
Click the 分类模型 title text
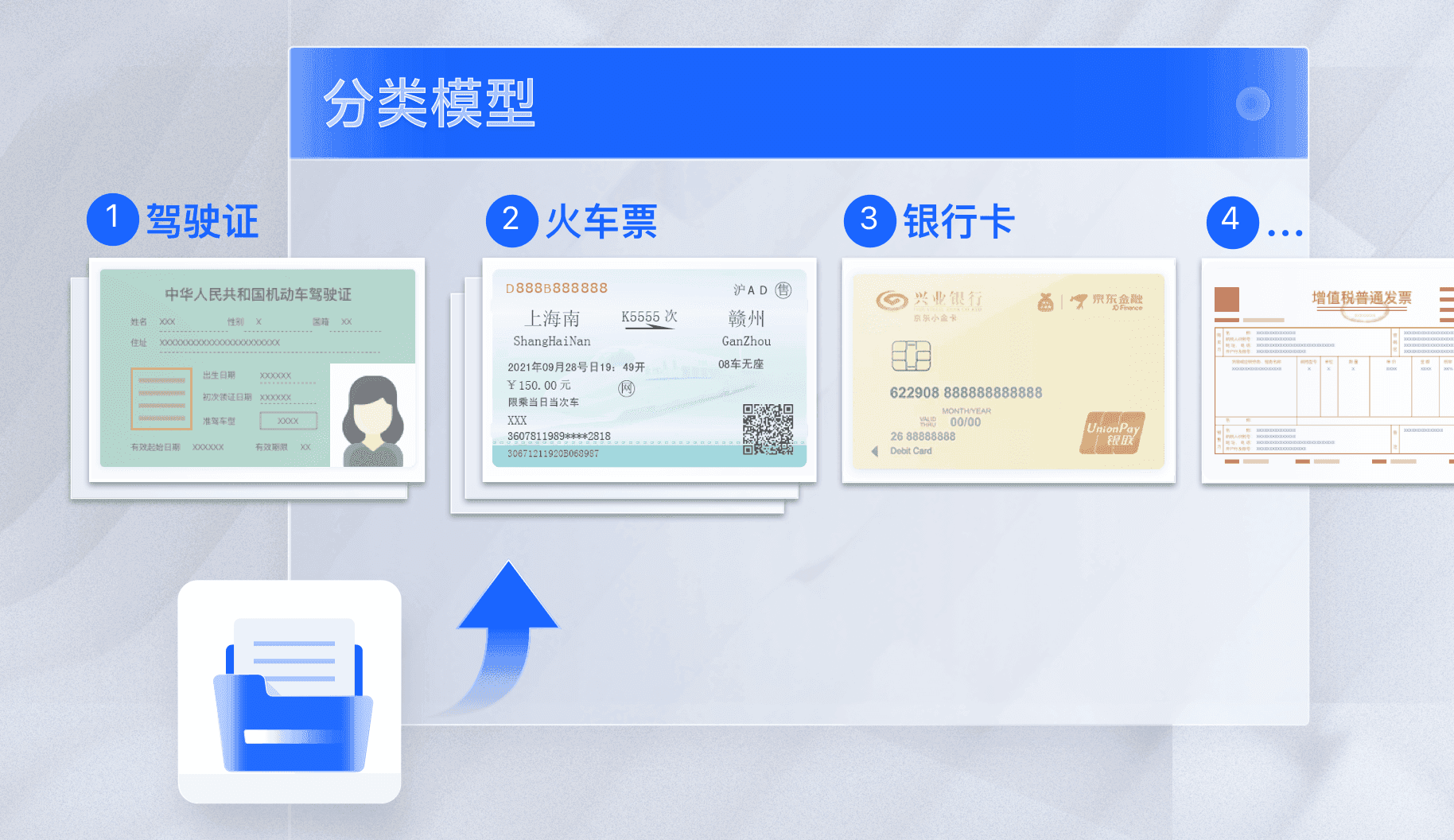(x=430, y=103)
